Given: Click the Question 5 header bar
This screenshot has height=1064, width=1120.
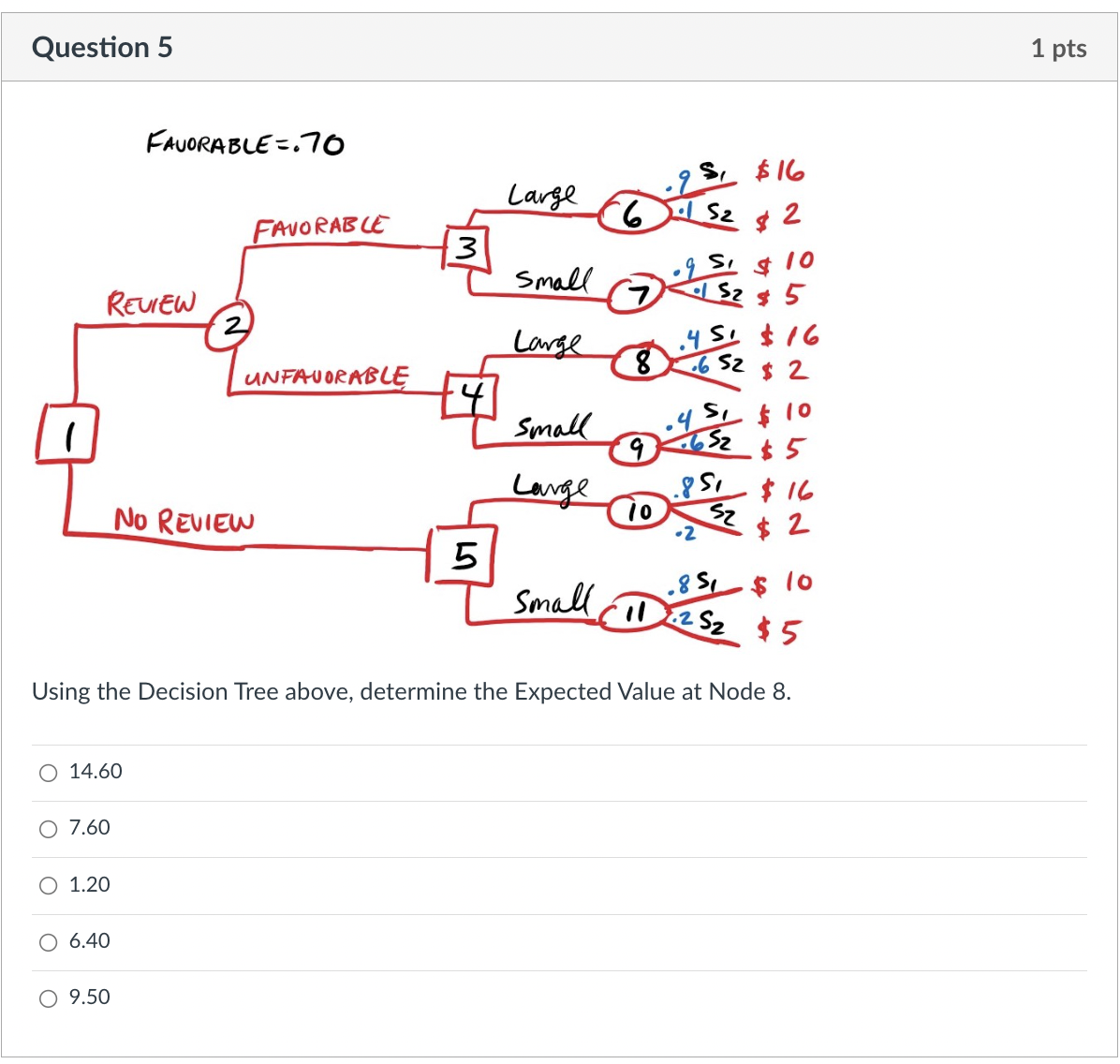Looking at the screenshot, I should [x=103, y=47].
